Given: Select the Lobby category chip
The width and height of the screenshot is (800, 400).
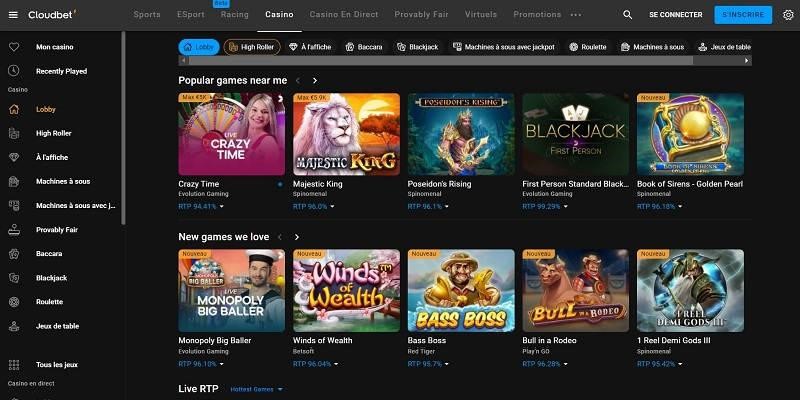Looking at the screenshot, I should click(x=199, y=47).
